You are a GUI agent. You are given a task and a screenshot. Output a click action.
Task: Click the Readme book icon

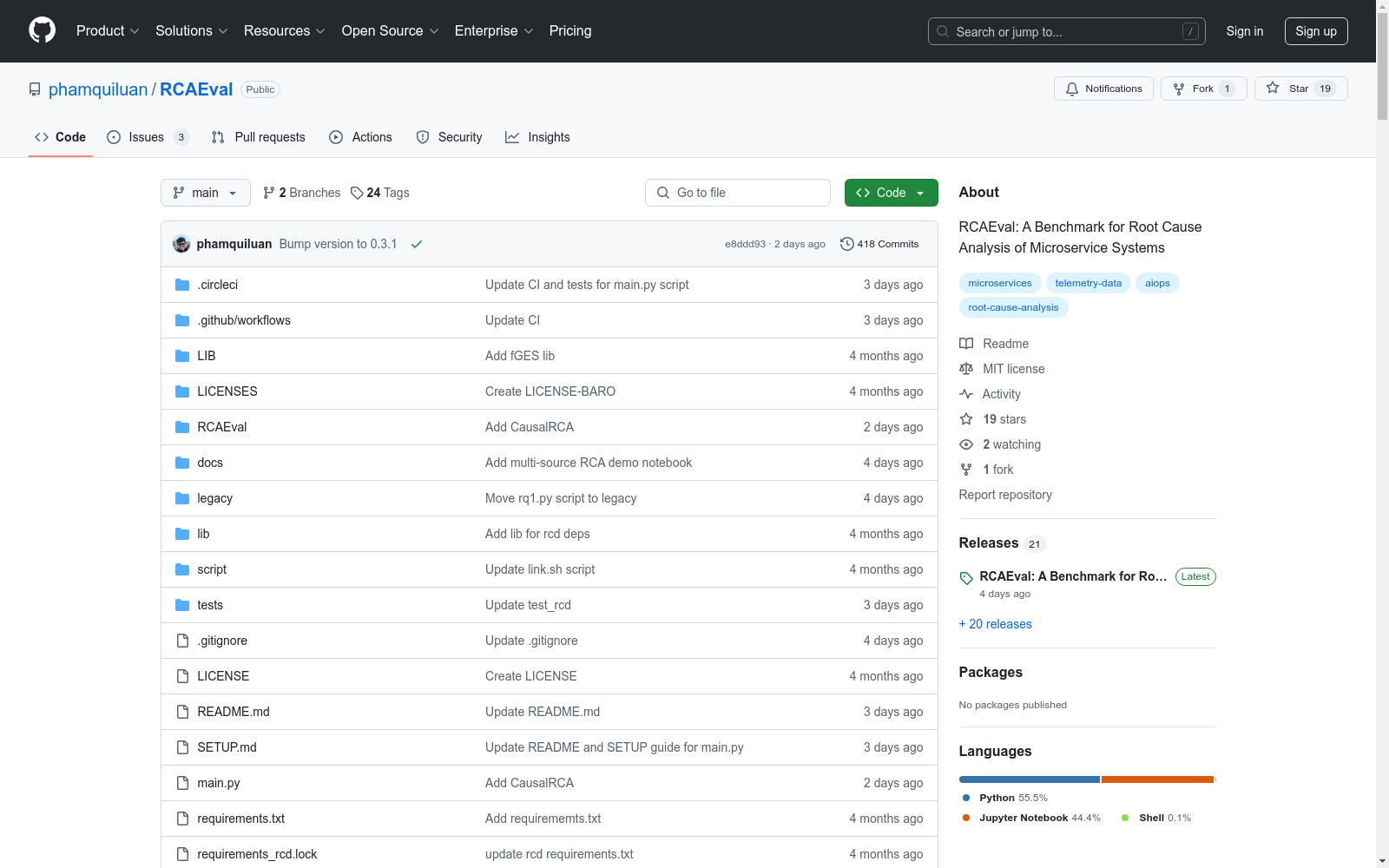tap(966, 344)
